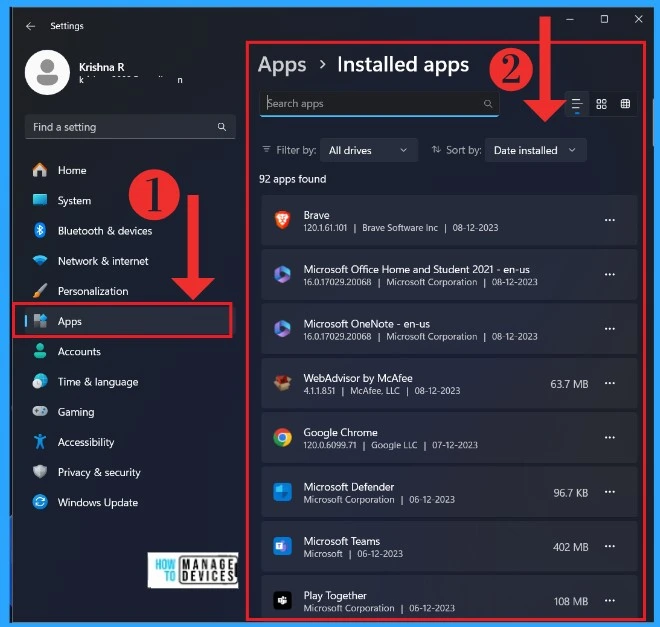Click the Find a setting search box
Image resolution: width=660 pixels, height=627 pixels.
130,127
